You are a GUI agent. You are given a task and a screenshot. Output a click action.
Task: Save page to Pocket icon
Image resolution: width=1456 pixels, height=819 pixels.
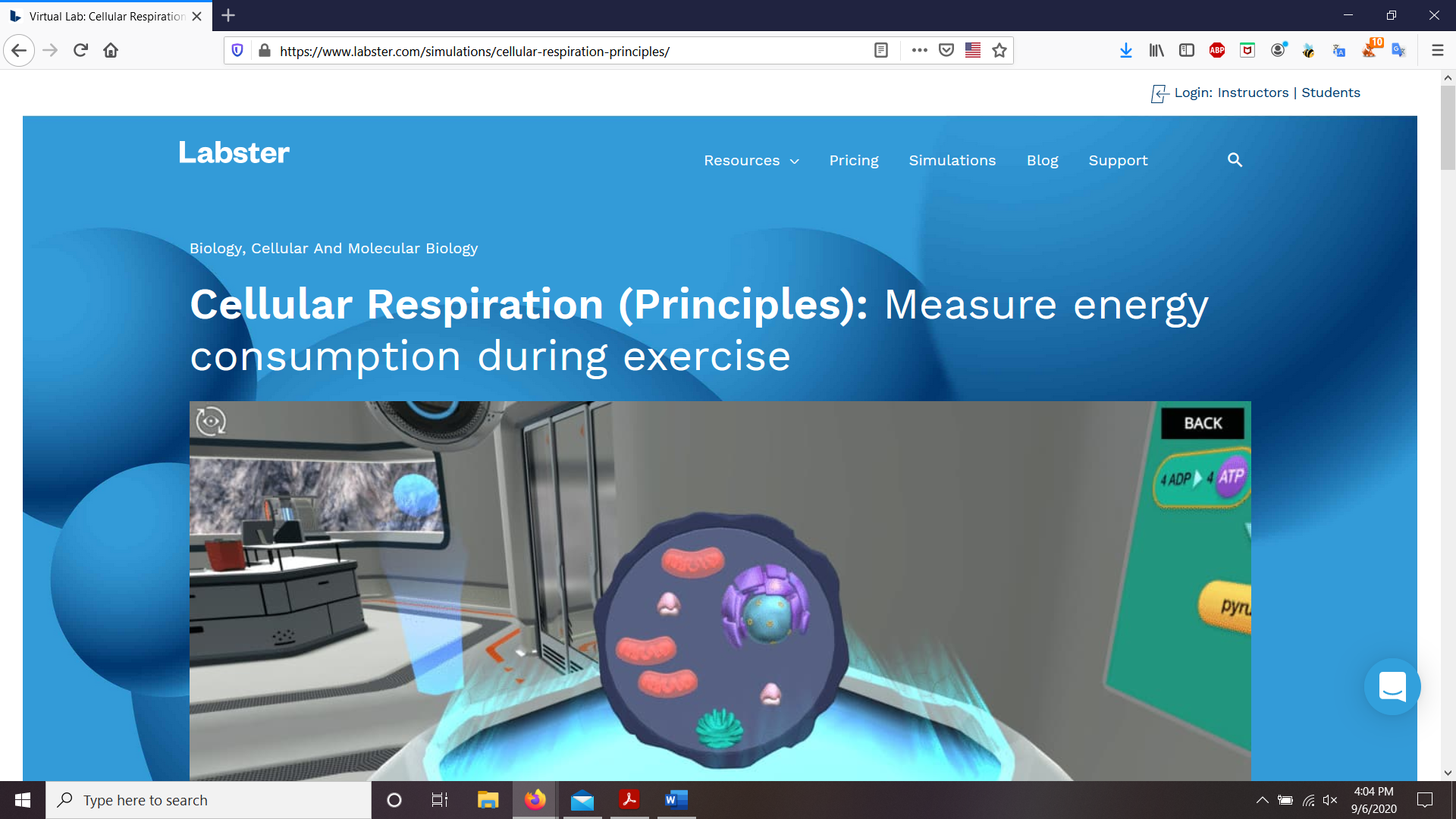coord(946,51)
